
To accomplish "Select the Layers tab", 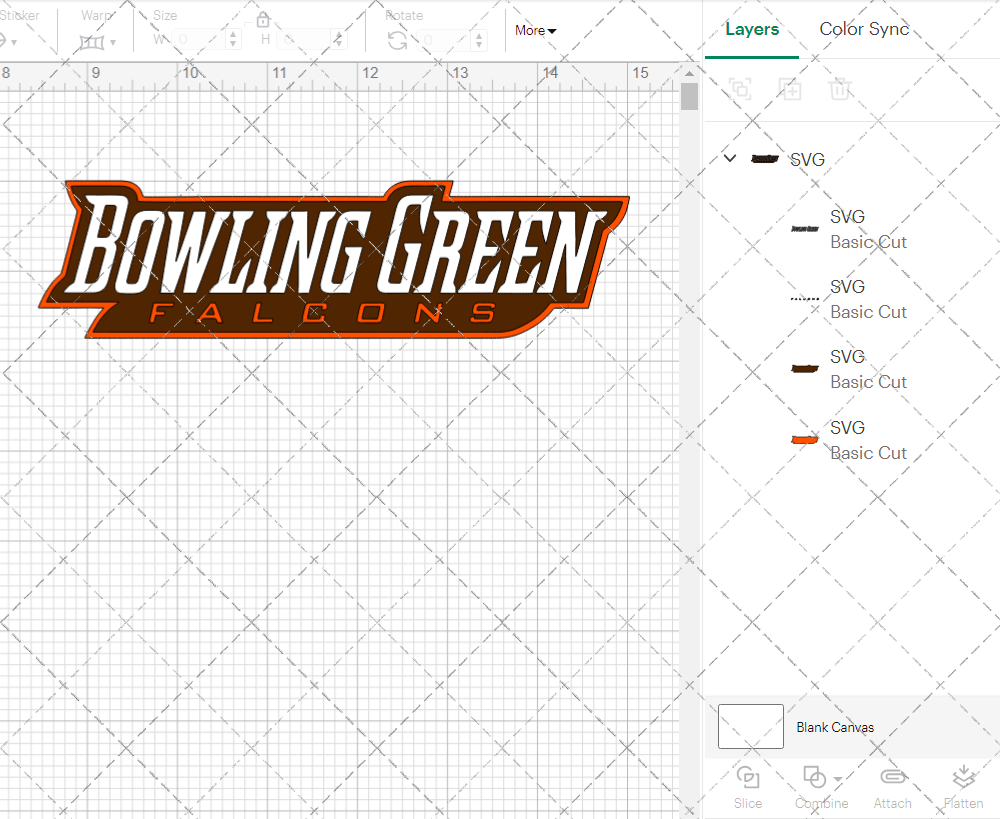I will tap(752, 29).
